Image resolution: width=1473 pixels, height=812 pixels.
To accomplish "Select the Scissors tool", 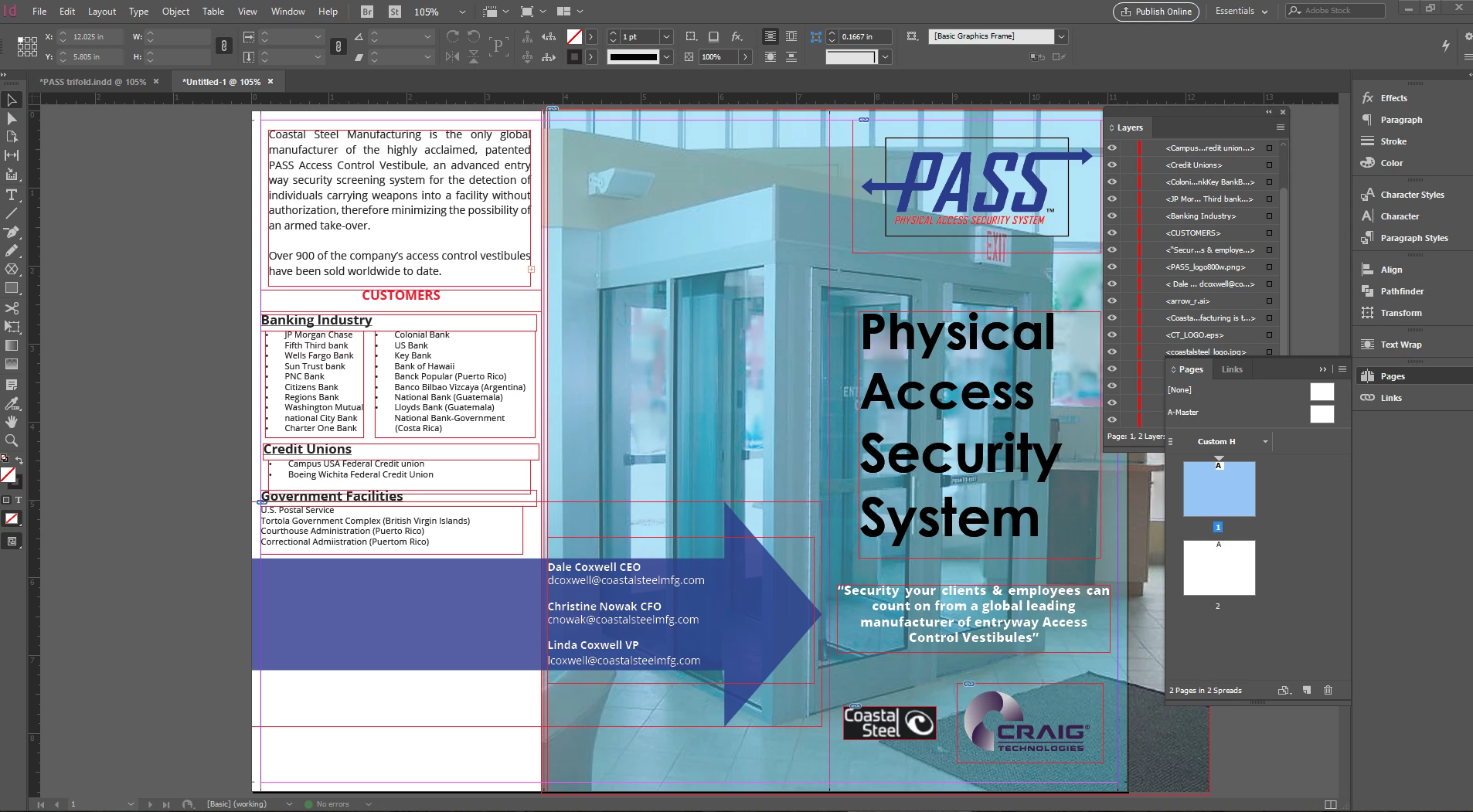I will 12,308.
